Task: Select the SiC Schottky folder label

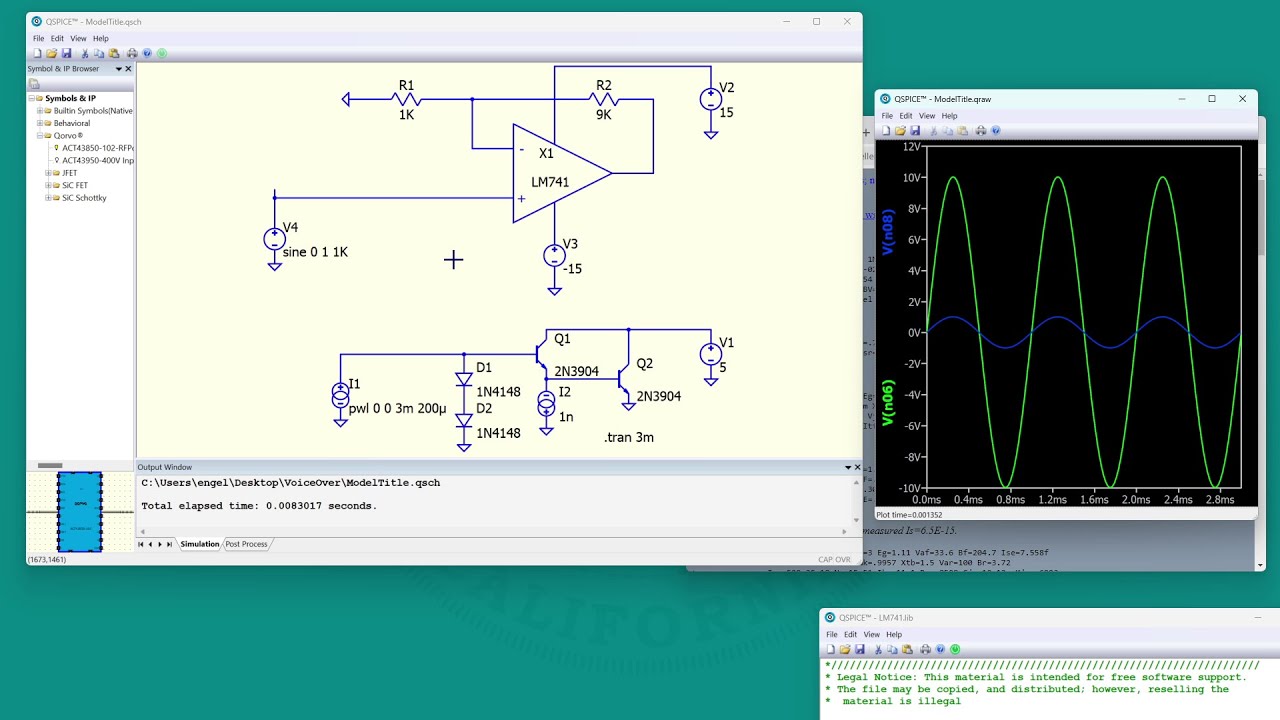Action: point(84,198)
